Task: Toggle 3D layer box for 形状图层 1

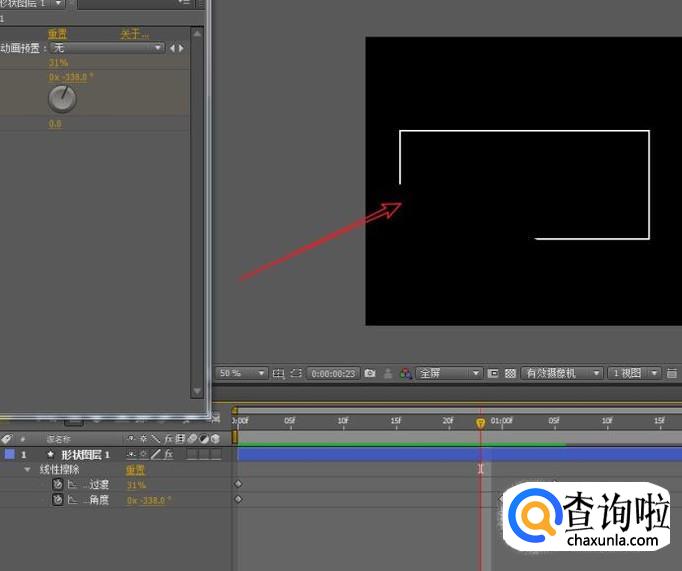Action: click(x=216, y=455)
